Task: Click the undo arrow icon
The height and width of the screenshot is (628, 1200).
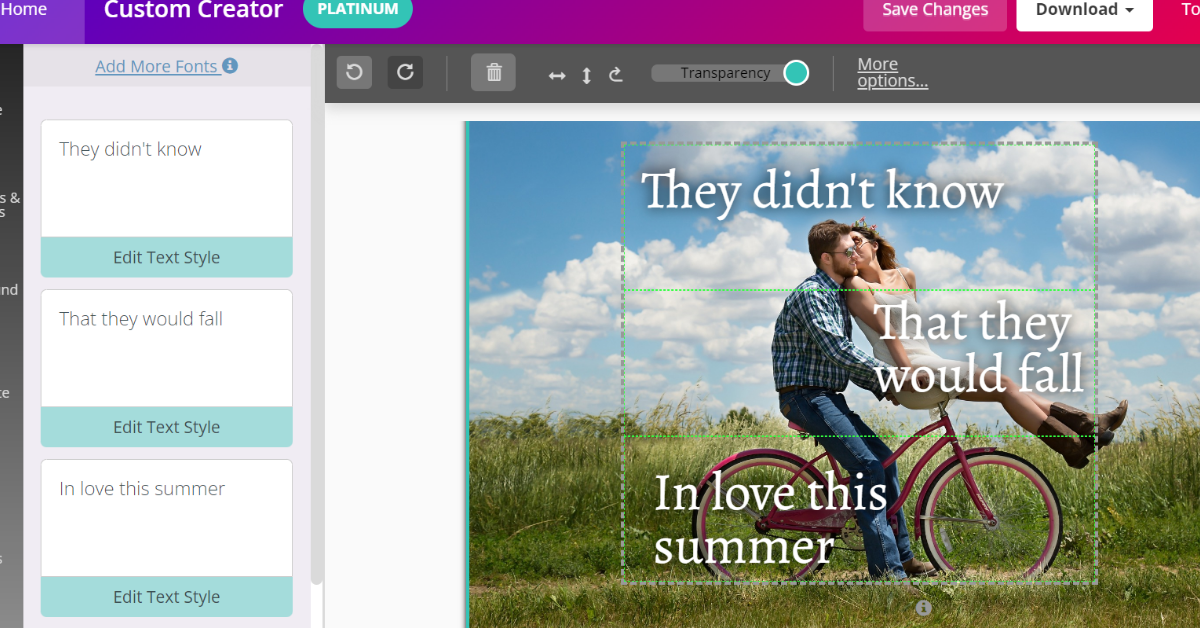Action: 354,72
